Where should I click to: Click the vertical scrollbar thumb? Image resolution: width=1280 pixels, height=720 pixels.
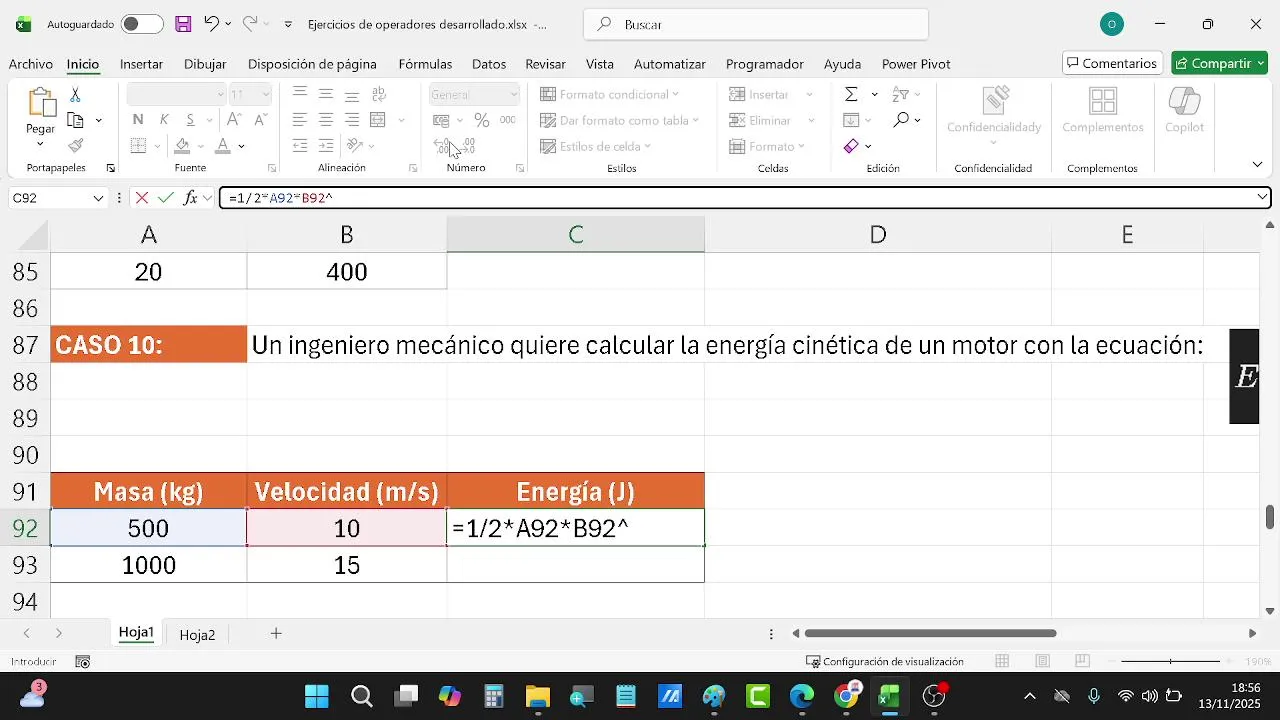click(x=1270, y=518)
